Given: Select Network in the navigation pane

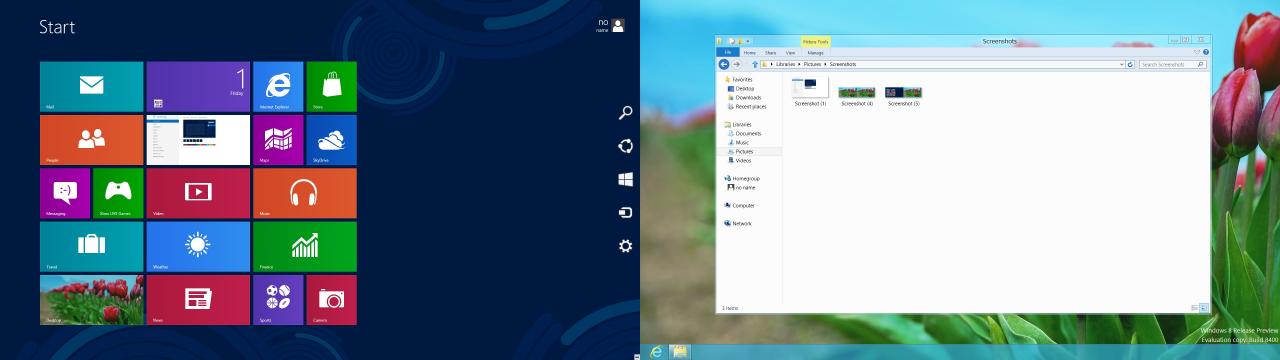Looking at the screenshot, I should 737,223.
